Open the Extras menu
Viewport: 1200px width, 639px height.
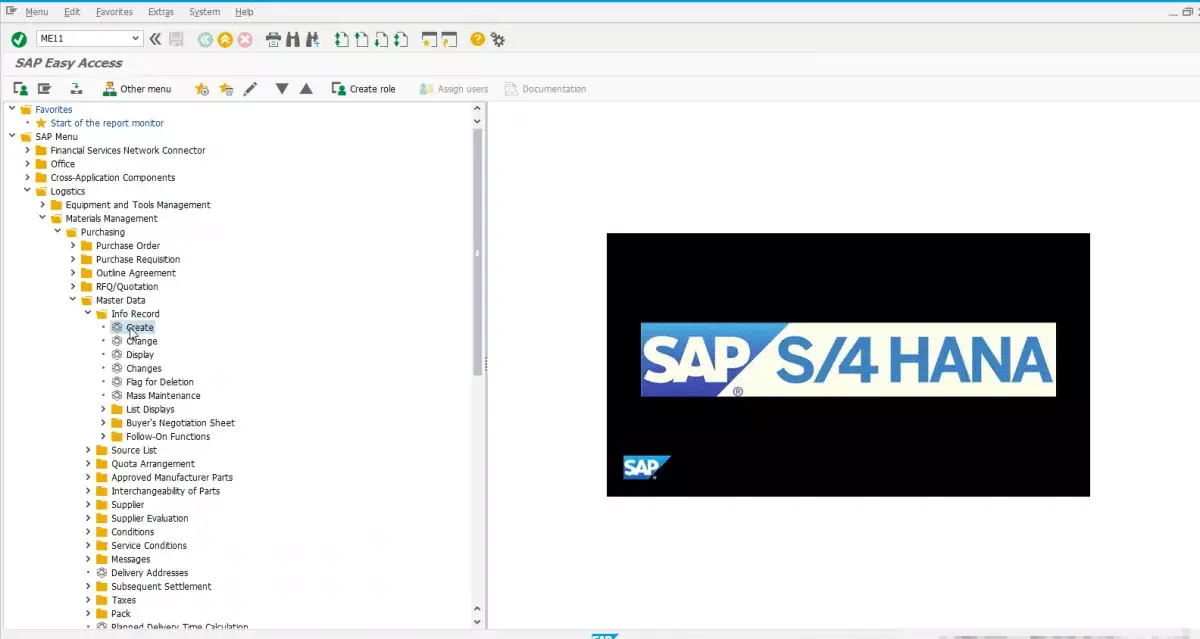[x=160, y=12]
